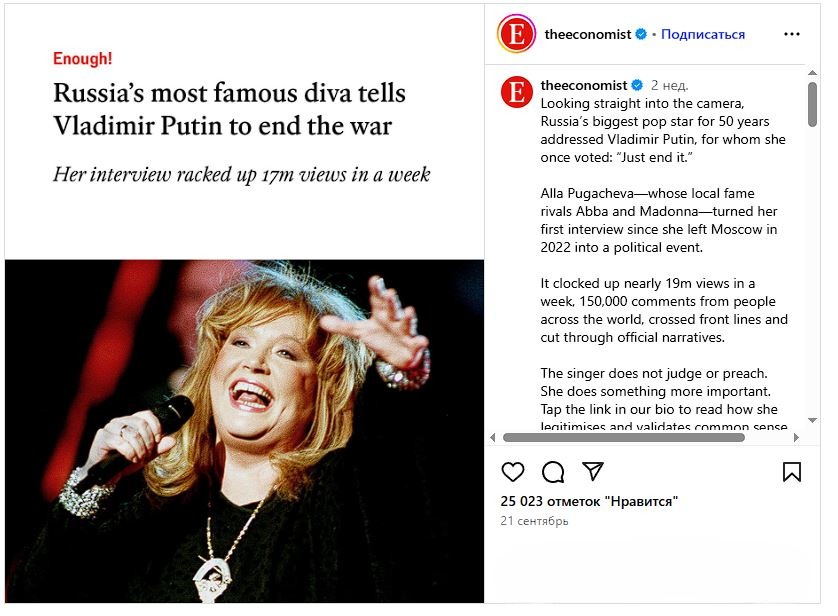Like the post with the heart icon

click(512, 472)
